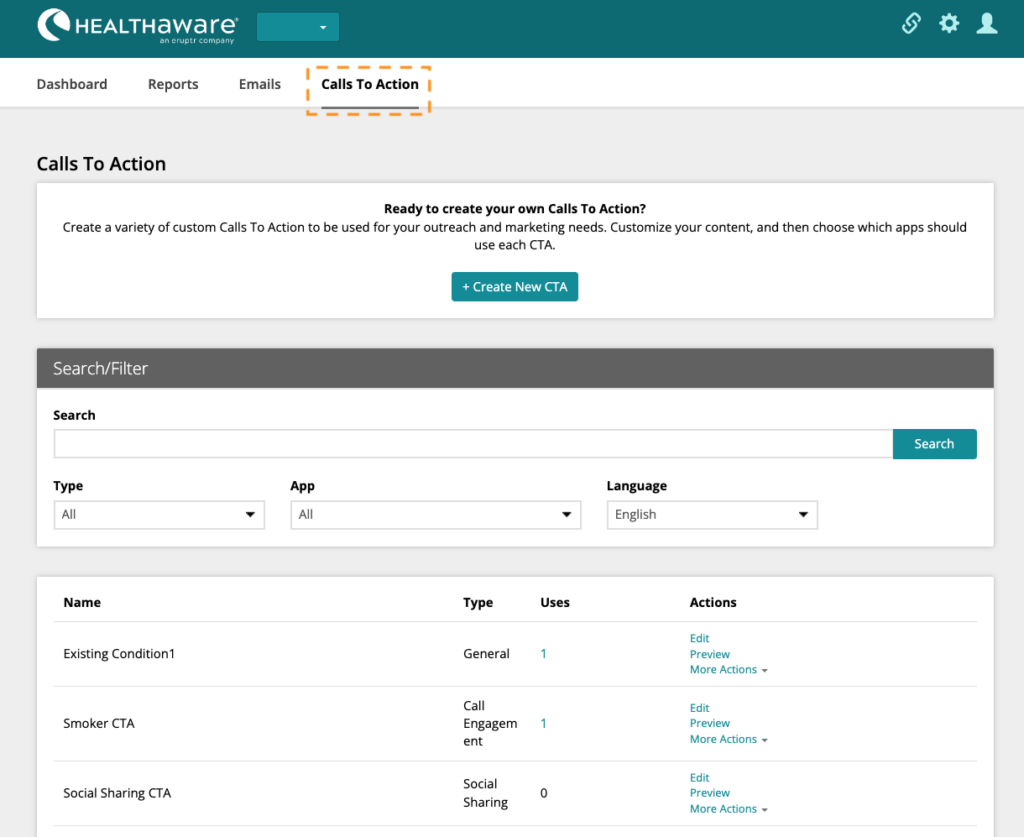The width and height of the screenshot is (1024, 837).
Task: Preview the Existing Condition1 CTA
Action: coord(710,654)
